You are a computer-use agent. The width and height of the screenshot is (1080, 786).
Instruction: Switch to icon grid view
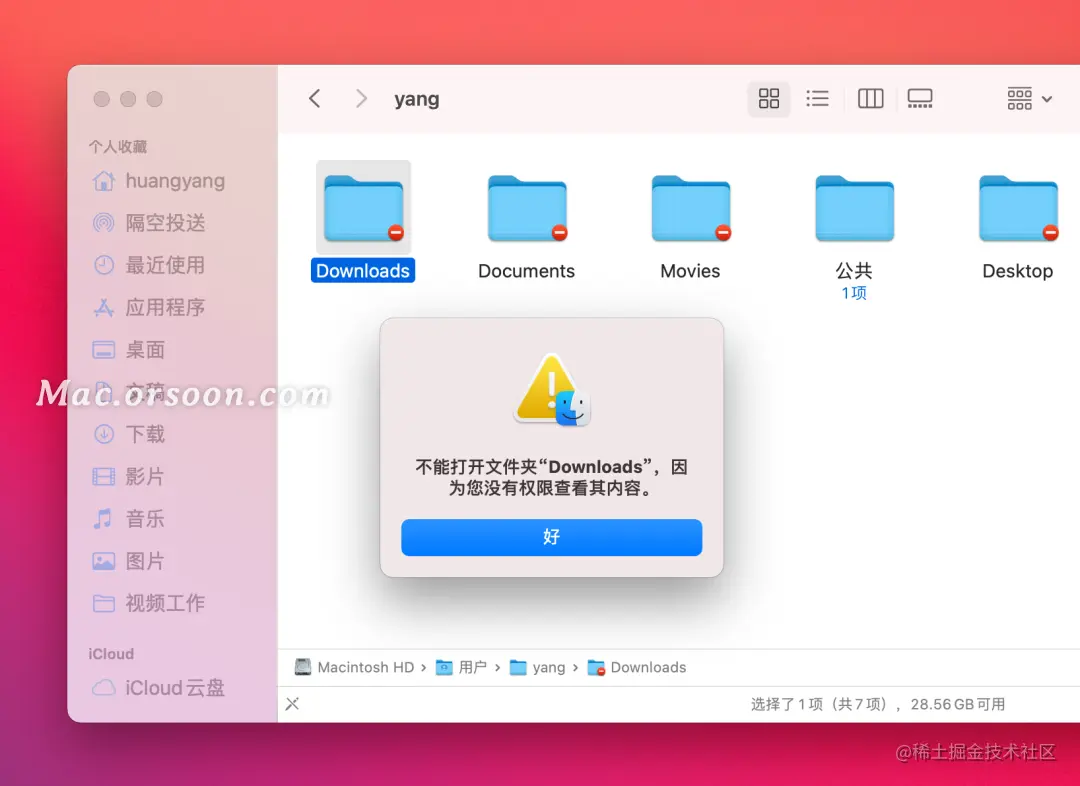coord(769,99)
